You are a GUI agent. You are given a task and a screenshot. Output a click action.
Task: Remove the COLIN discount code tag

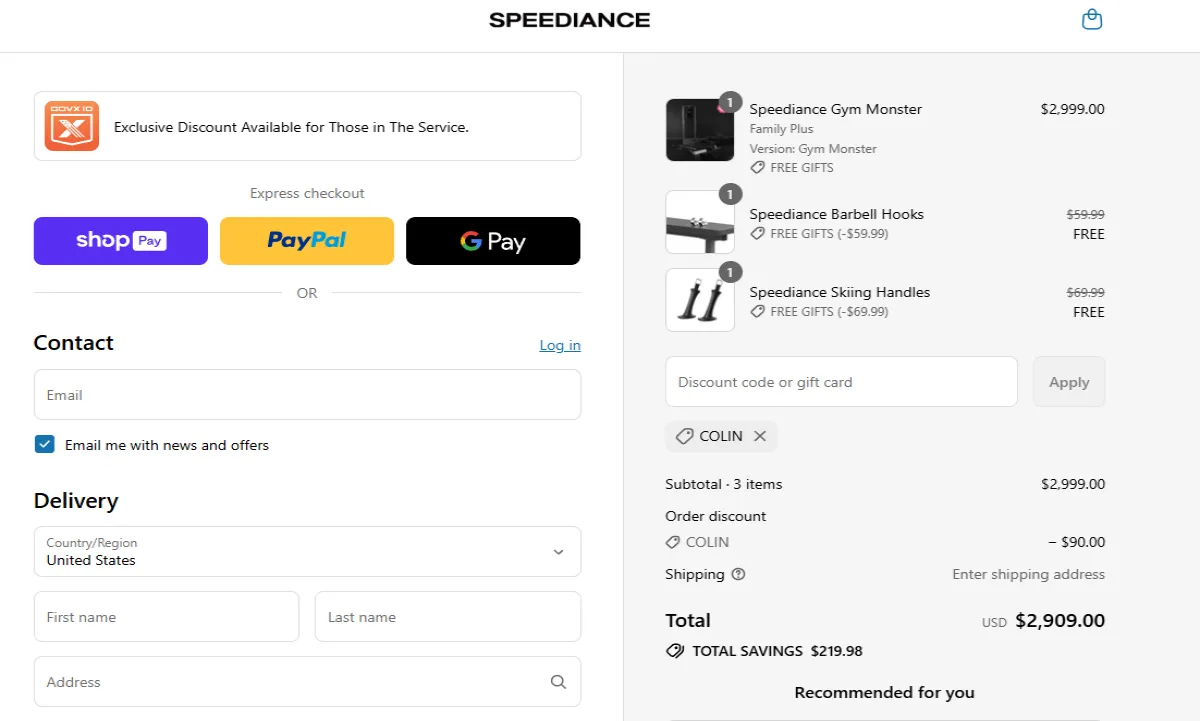[x=760, y=436]
